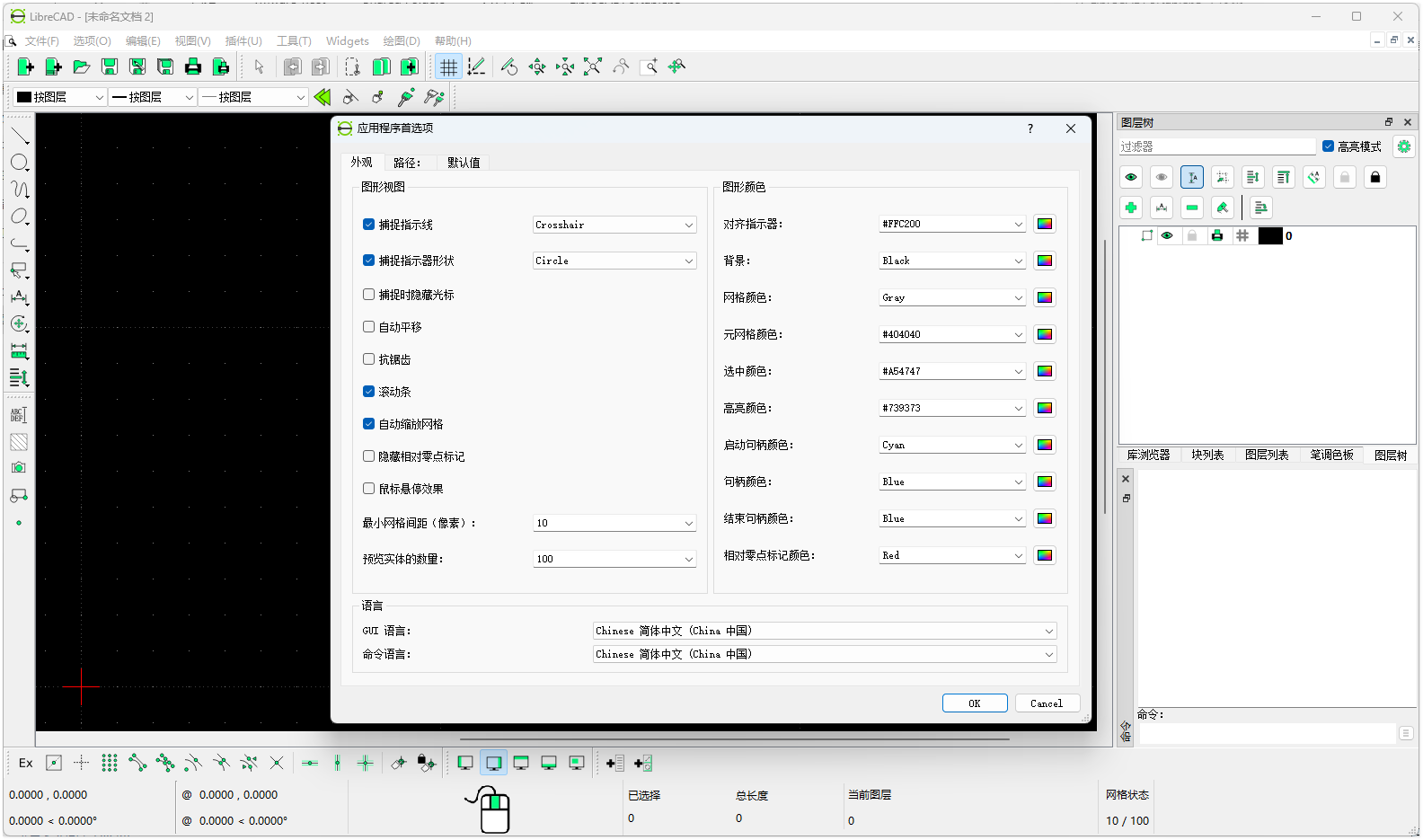
Task: Open the 预览实体的数量 dropdown showing 100
Action: tap(614, 559)
